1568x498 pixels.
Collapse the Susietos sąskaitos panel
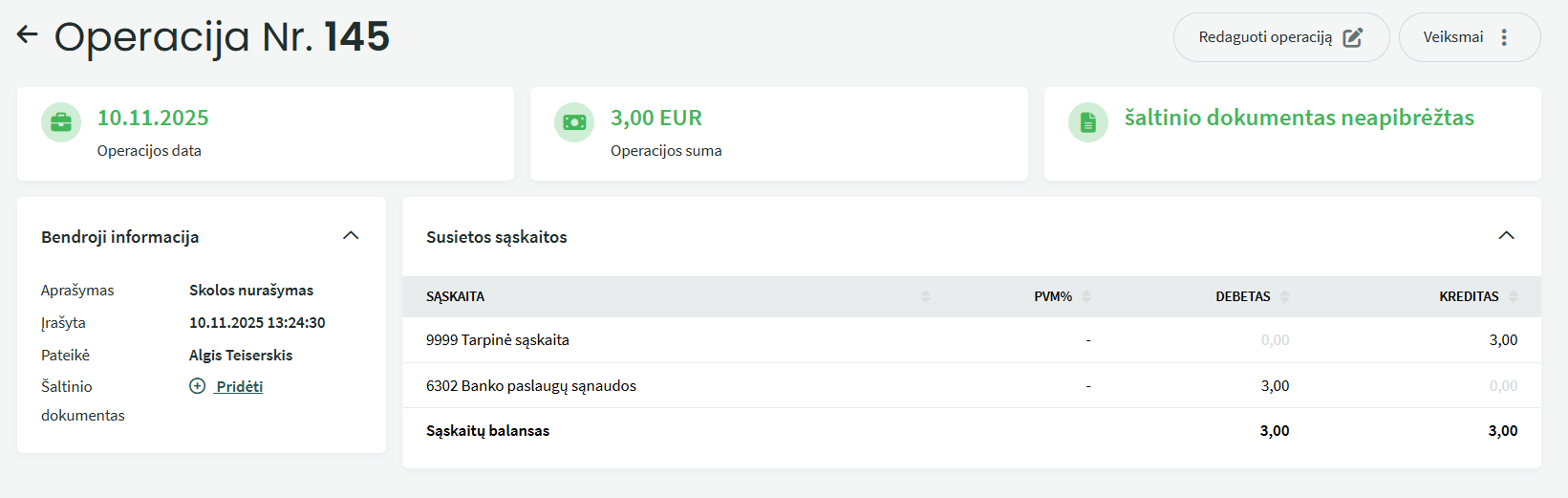[1507, 236]
